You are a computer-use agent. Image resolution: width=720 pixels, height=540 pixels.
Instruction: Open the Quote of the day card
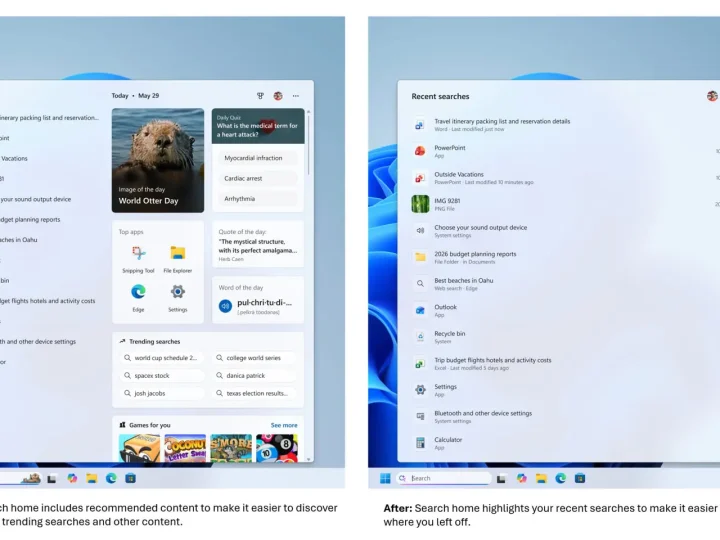tap(258, 244)
